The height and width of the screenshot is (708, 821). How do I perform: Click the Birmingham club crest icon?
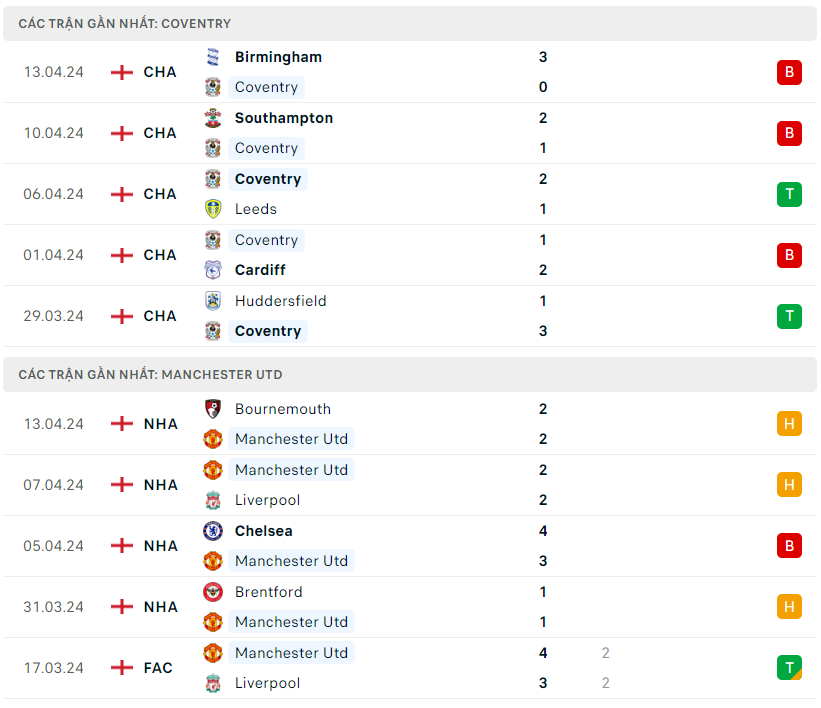(x=212, y=57)
